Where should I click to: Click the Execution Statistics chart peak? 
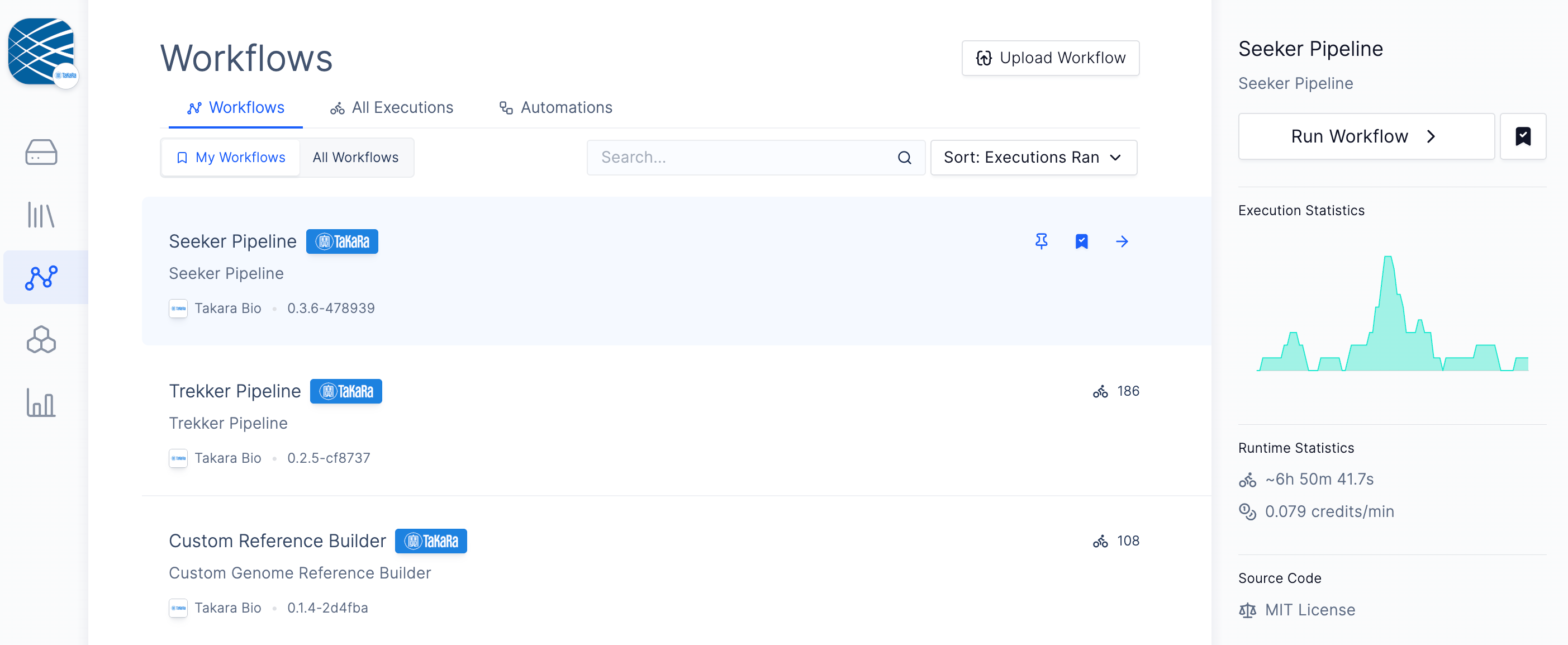1389,260
